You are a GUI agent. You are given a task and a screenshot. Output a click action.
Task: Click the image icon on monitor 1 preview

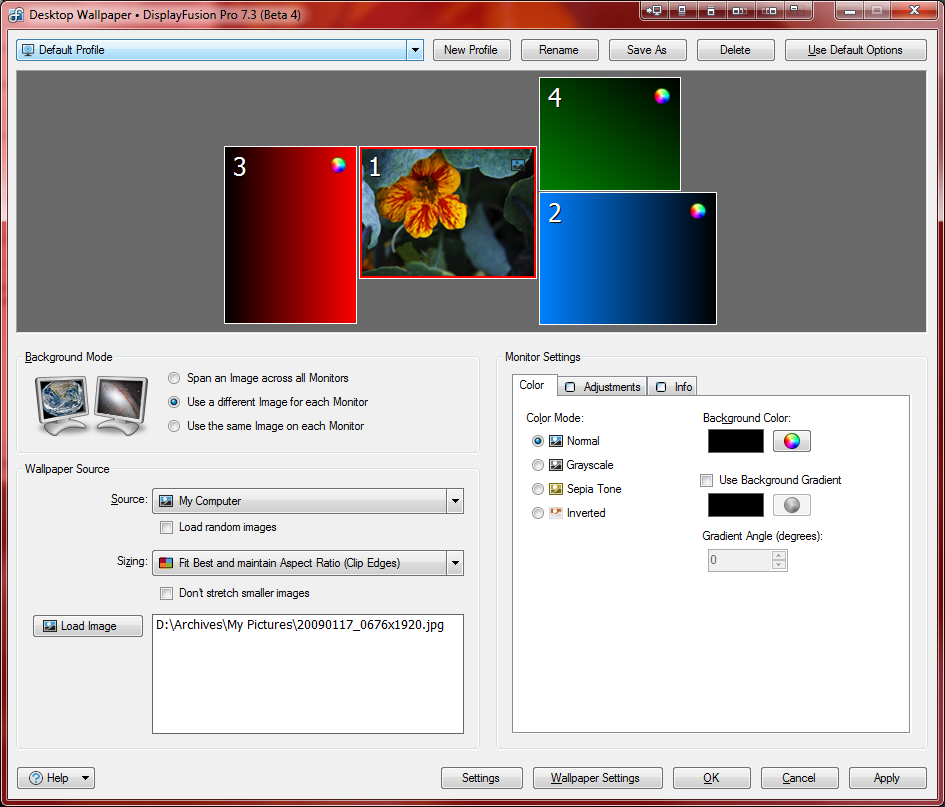click(518, 165)
